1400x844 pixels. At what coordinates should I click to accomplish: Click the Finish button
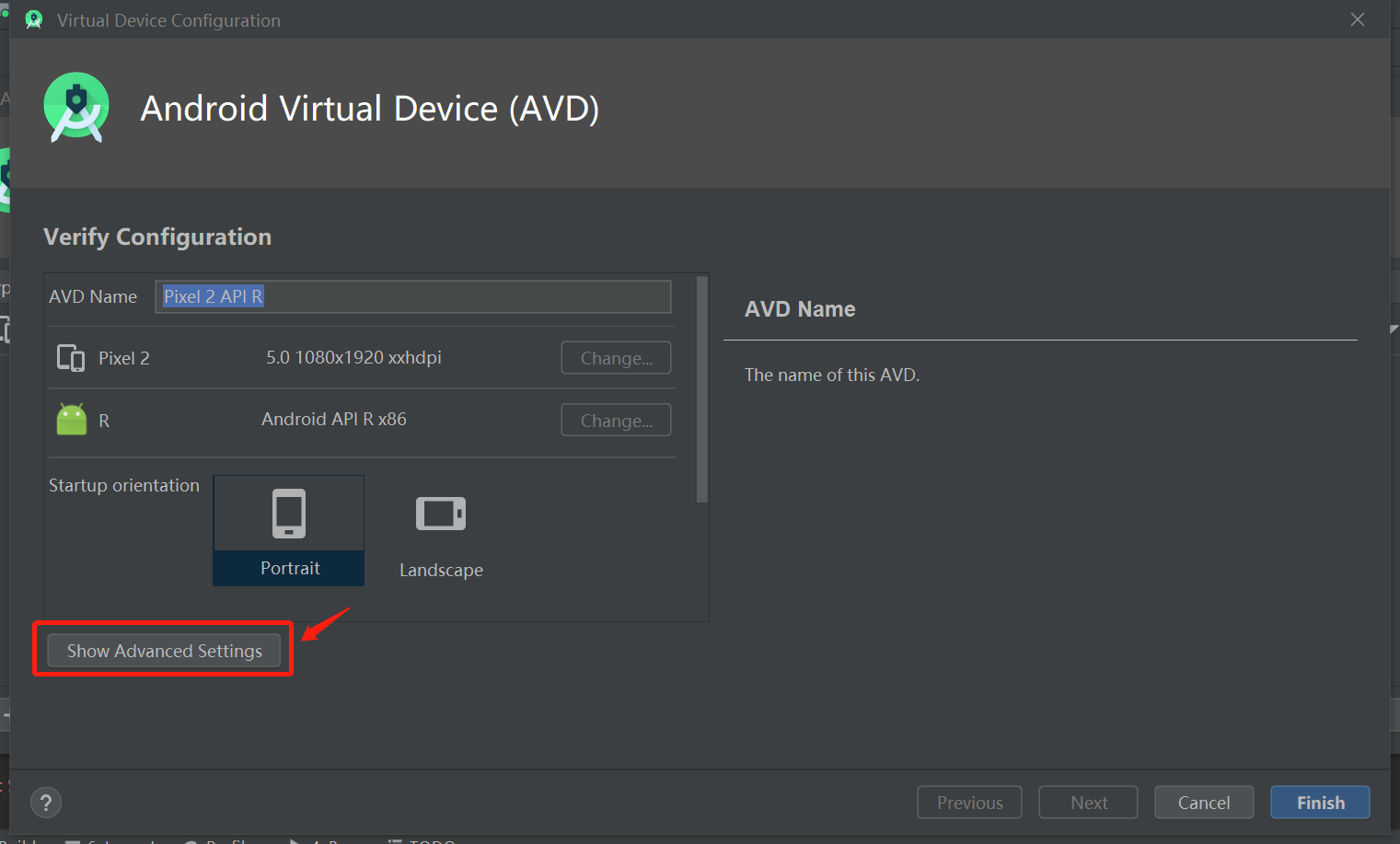(1320, 803)
